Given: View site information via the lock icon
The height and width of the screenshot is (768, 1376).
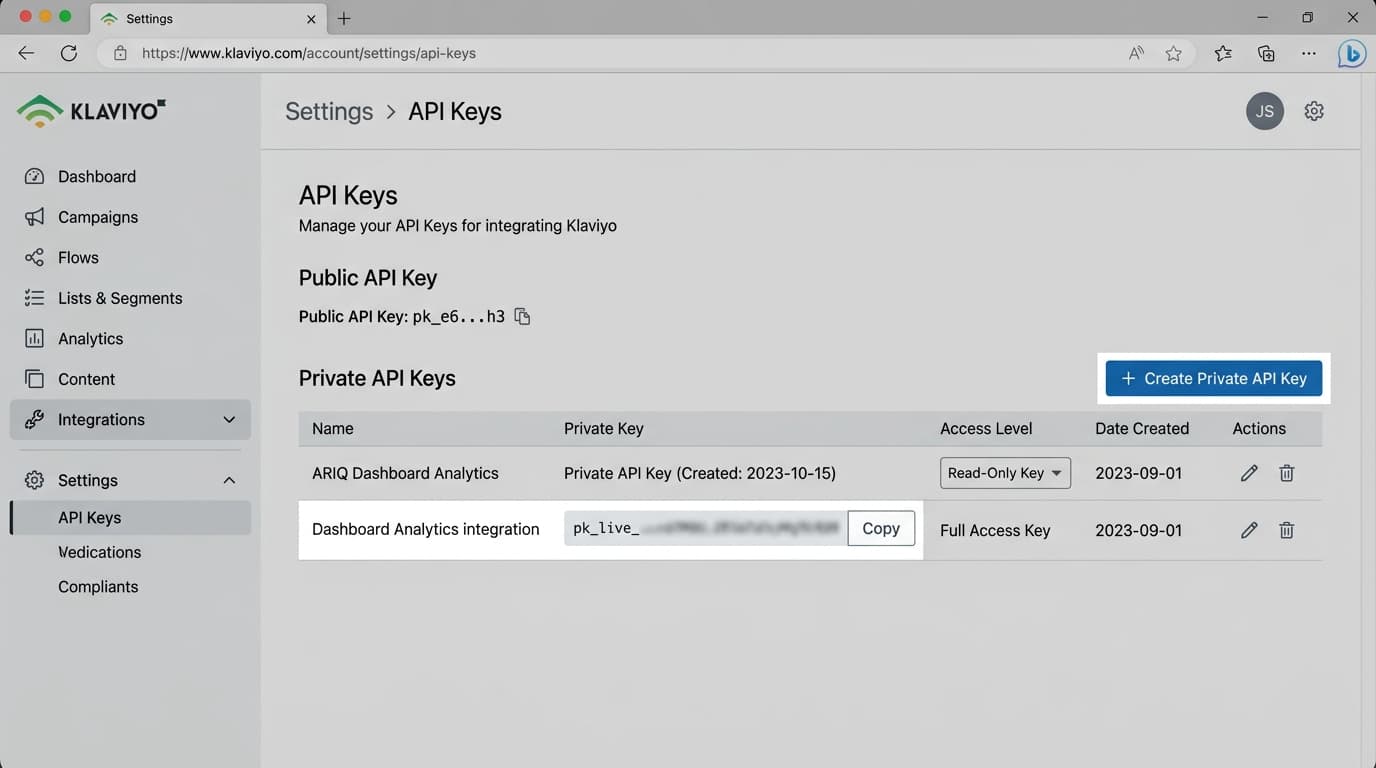Looking at the screenshot, I should 120,53.
